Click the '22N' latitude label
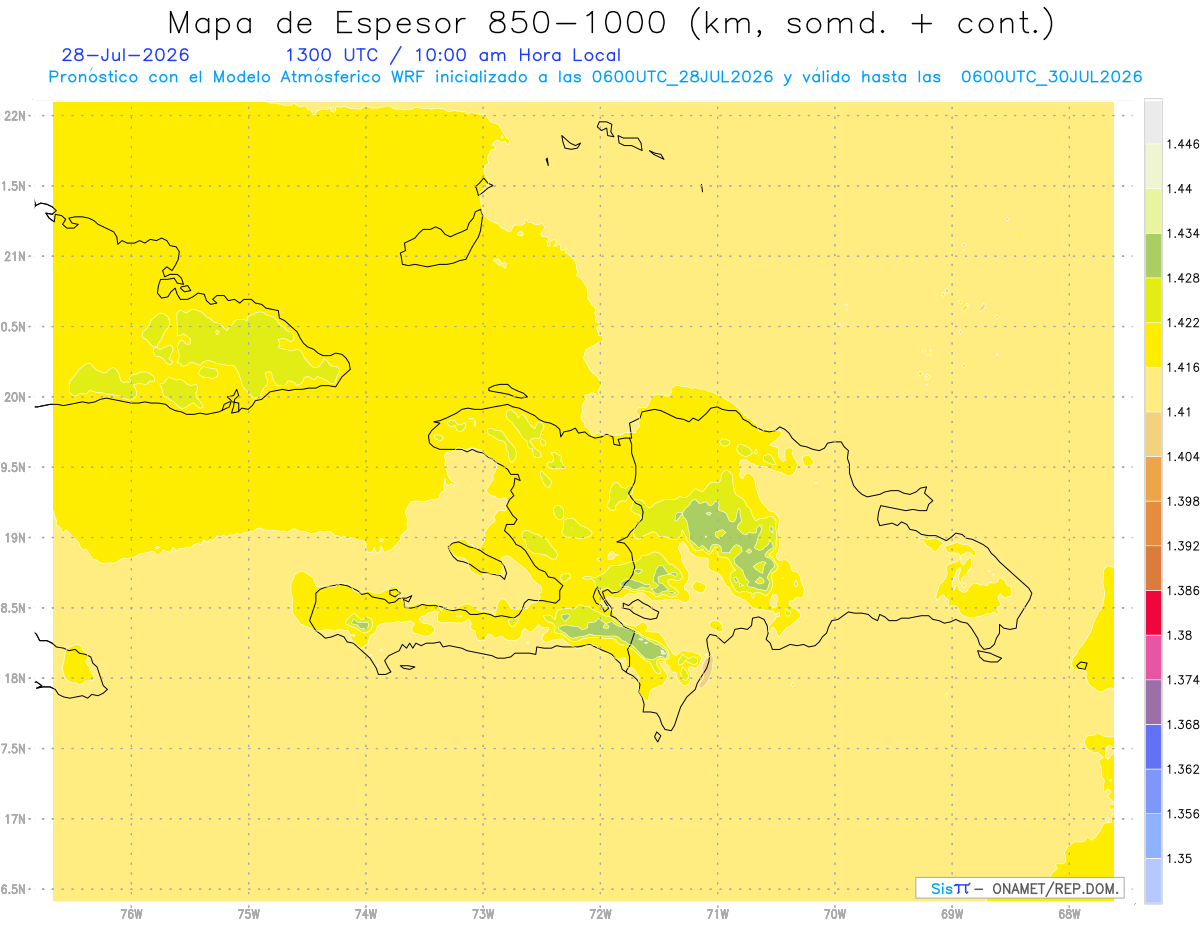1200x927 pixels. 16,116
